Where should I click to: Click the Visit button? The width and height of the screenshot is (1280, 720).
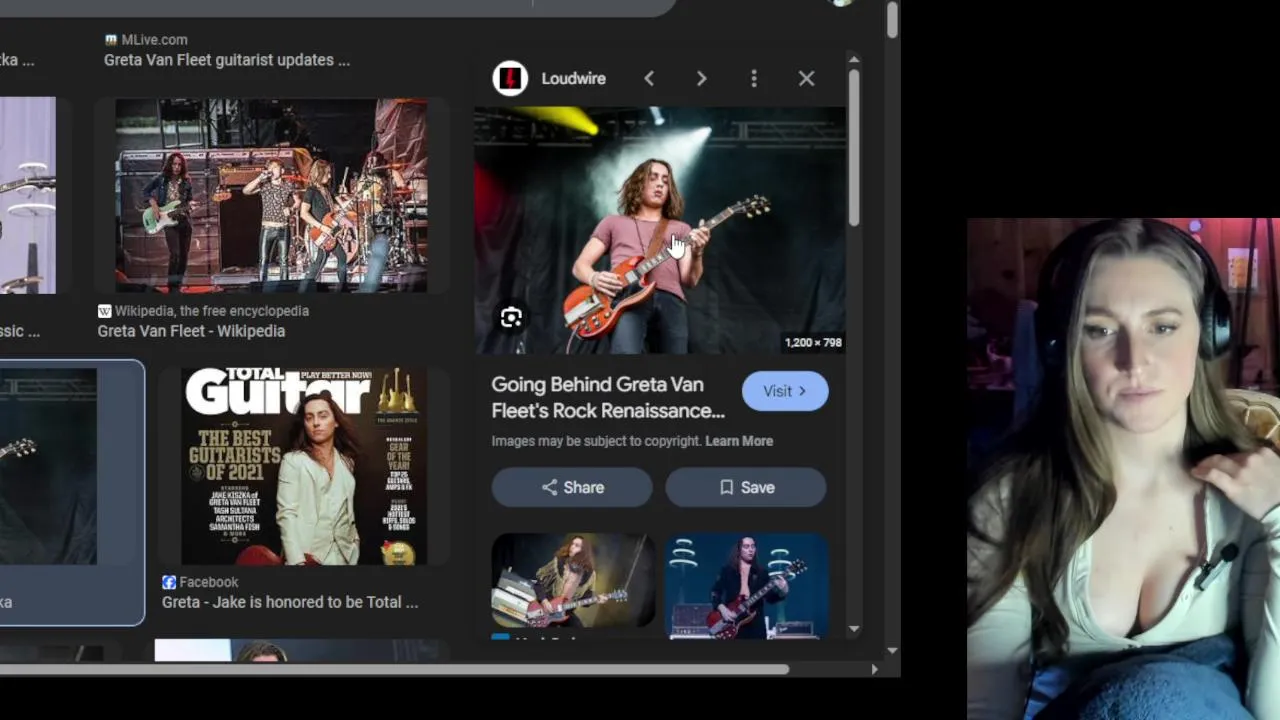pos(785,391)
